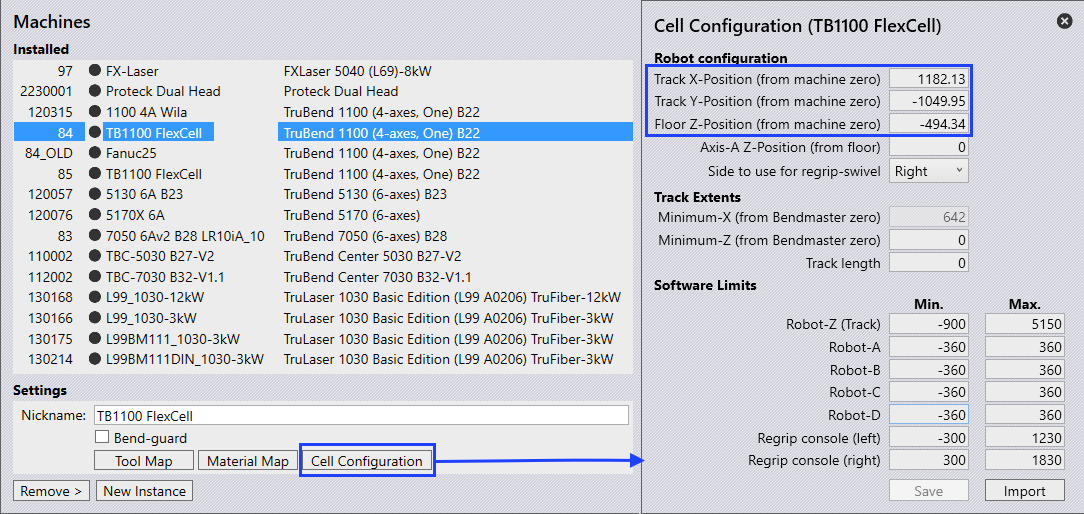Screen dimensions: 1084x514
Task: Enable the Bend-guard checkbox
Action: pos(102,437)
